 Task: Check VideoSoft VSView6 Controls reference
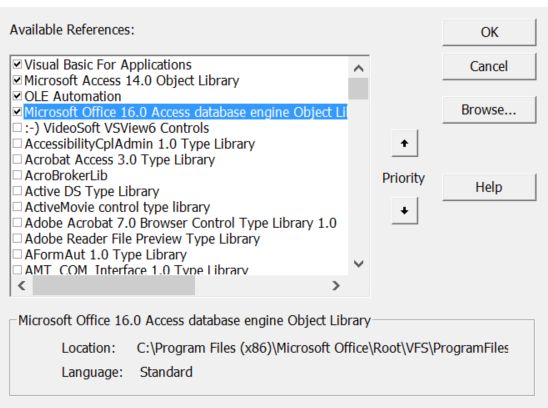pyautogui.click(x=17, y=128)
